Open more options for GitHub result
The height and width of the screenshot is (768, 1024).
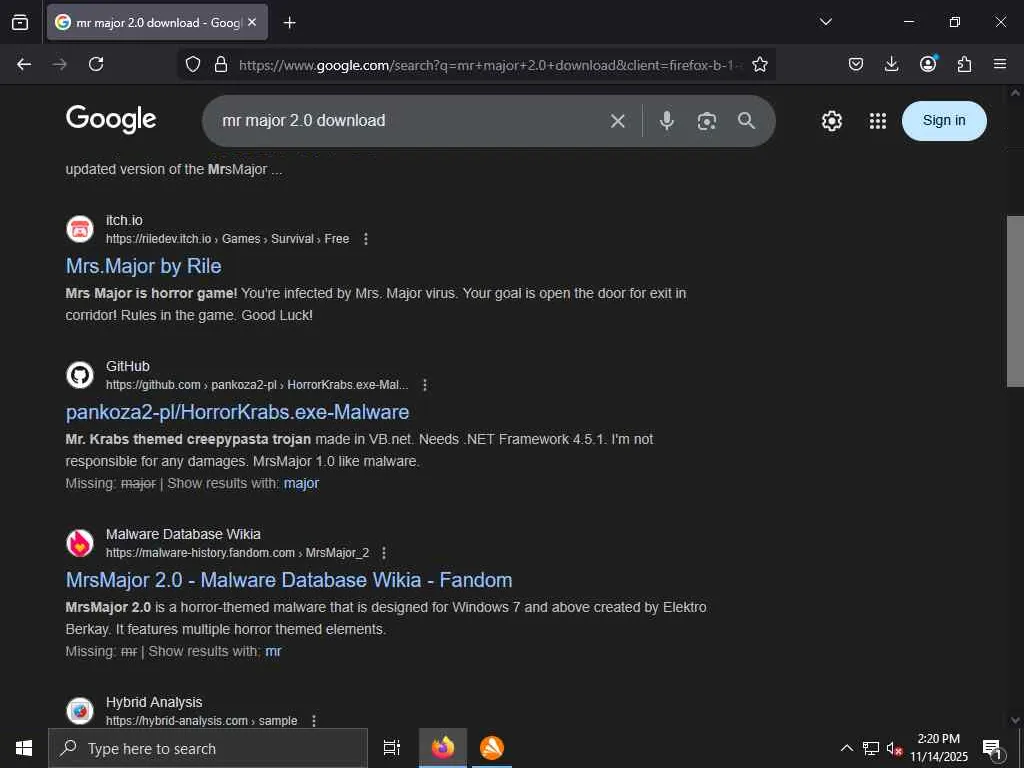(x=424, y=385)
